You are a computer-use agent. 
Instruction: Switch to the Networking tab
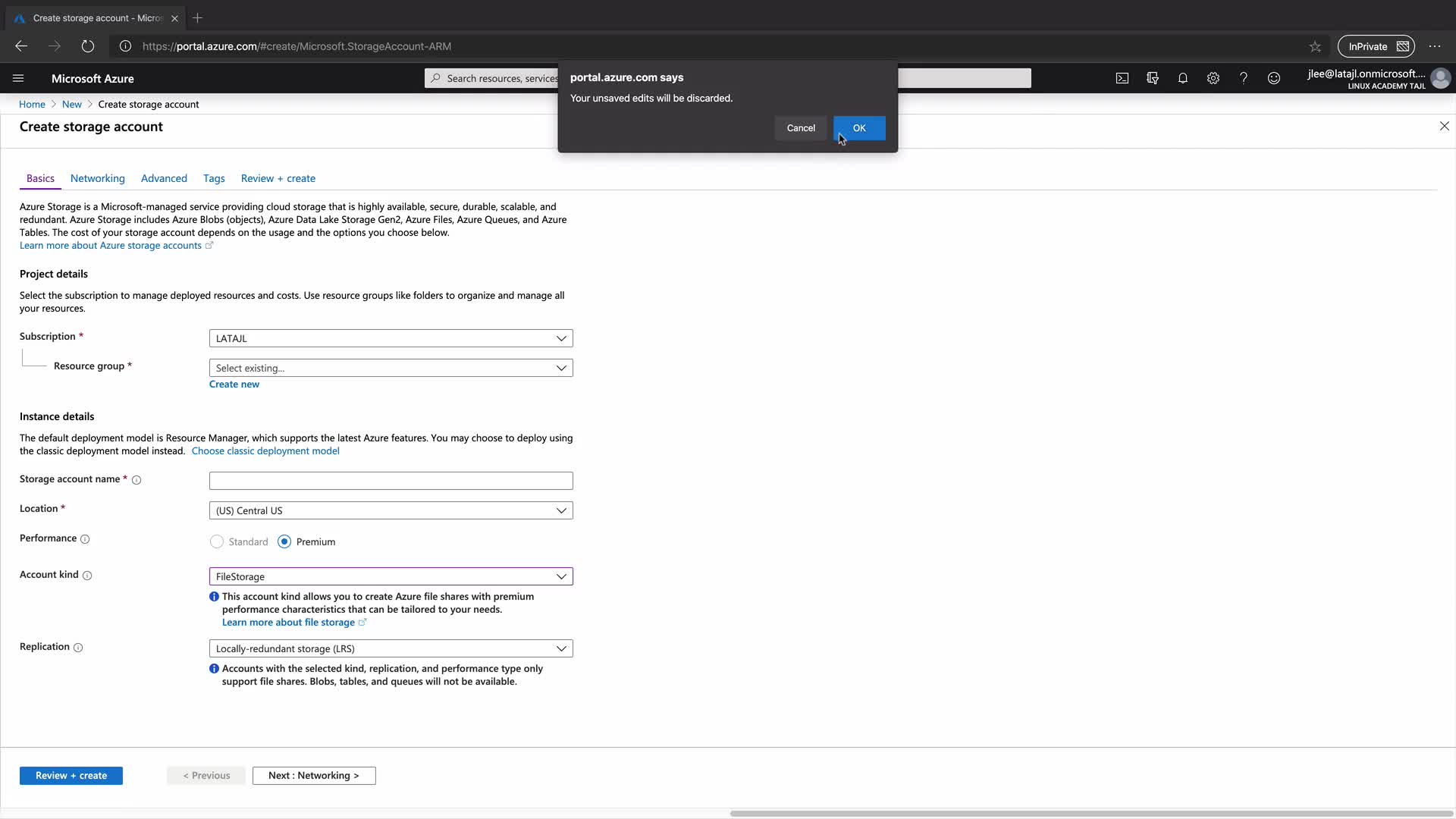(x=97, y=178)
